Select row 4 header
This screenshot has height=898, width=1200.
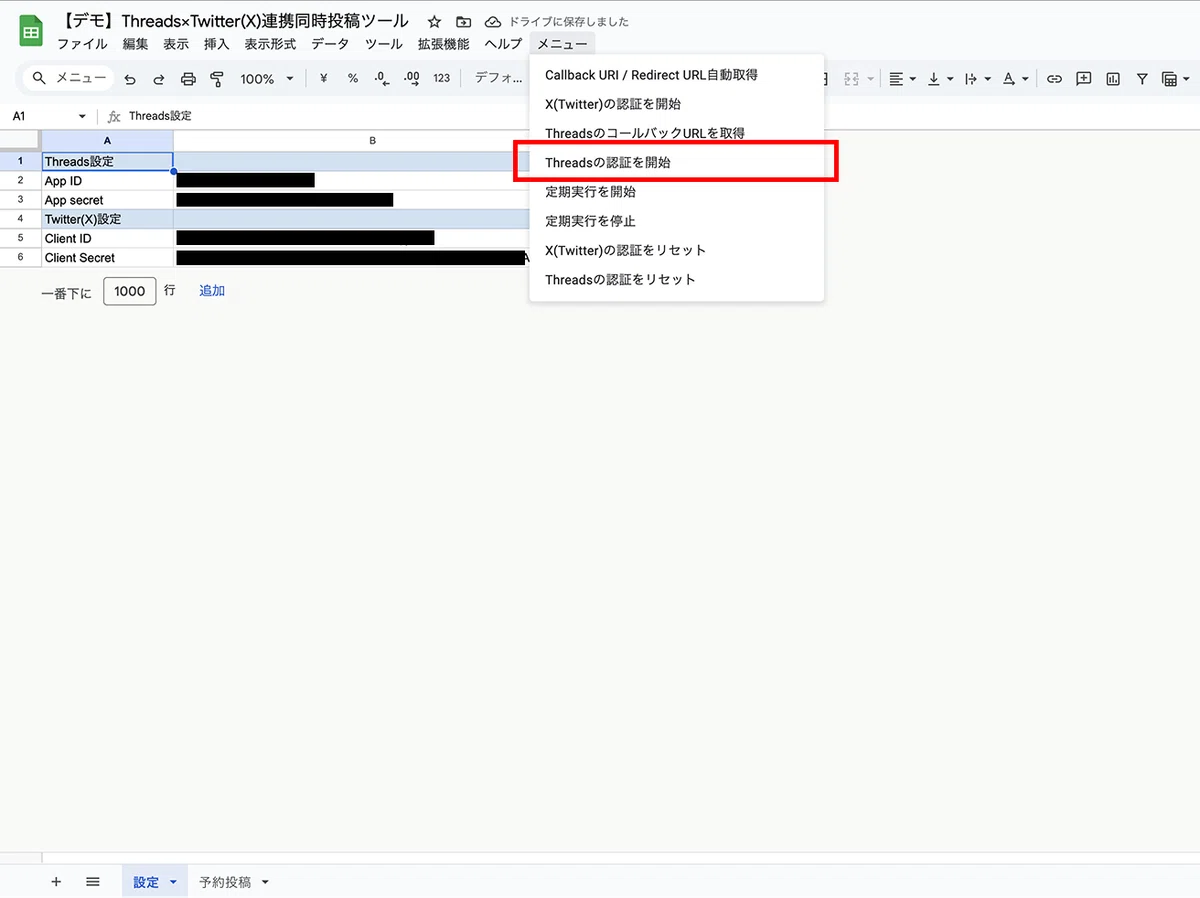[20, 219]
